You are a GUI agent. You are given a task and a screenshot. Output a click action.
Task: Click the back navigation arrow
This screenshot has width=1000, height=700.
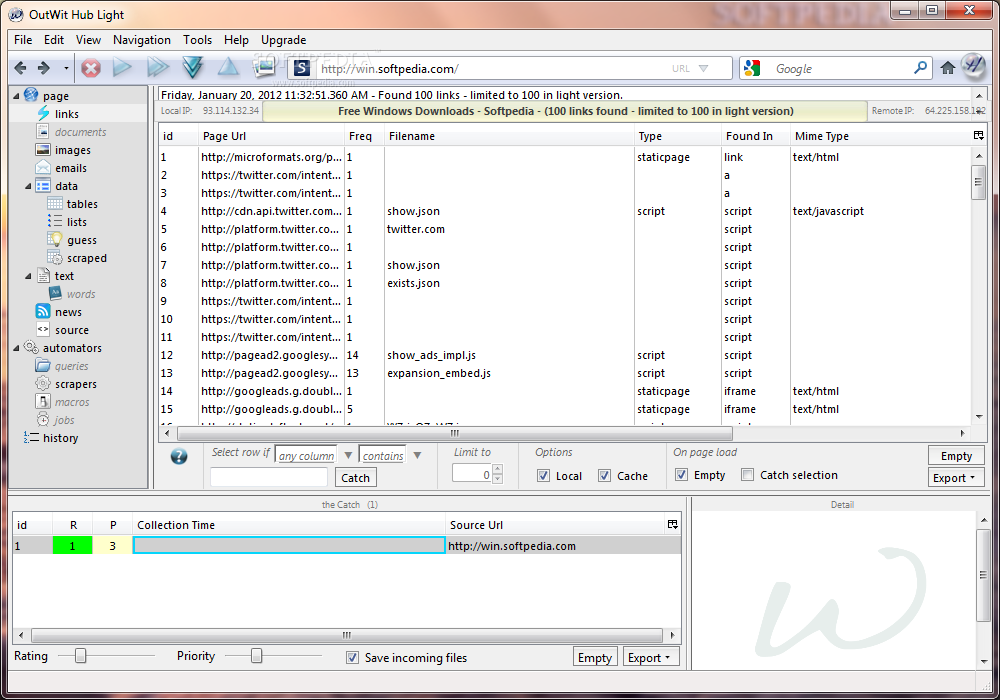pyautogui.click(x=20, y=68)
